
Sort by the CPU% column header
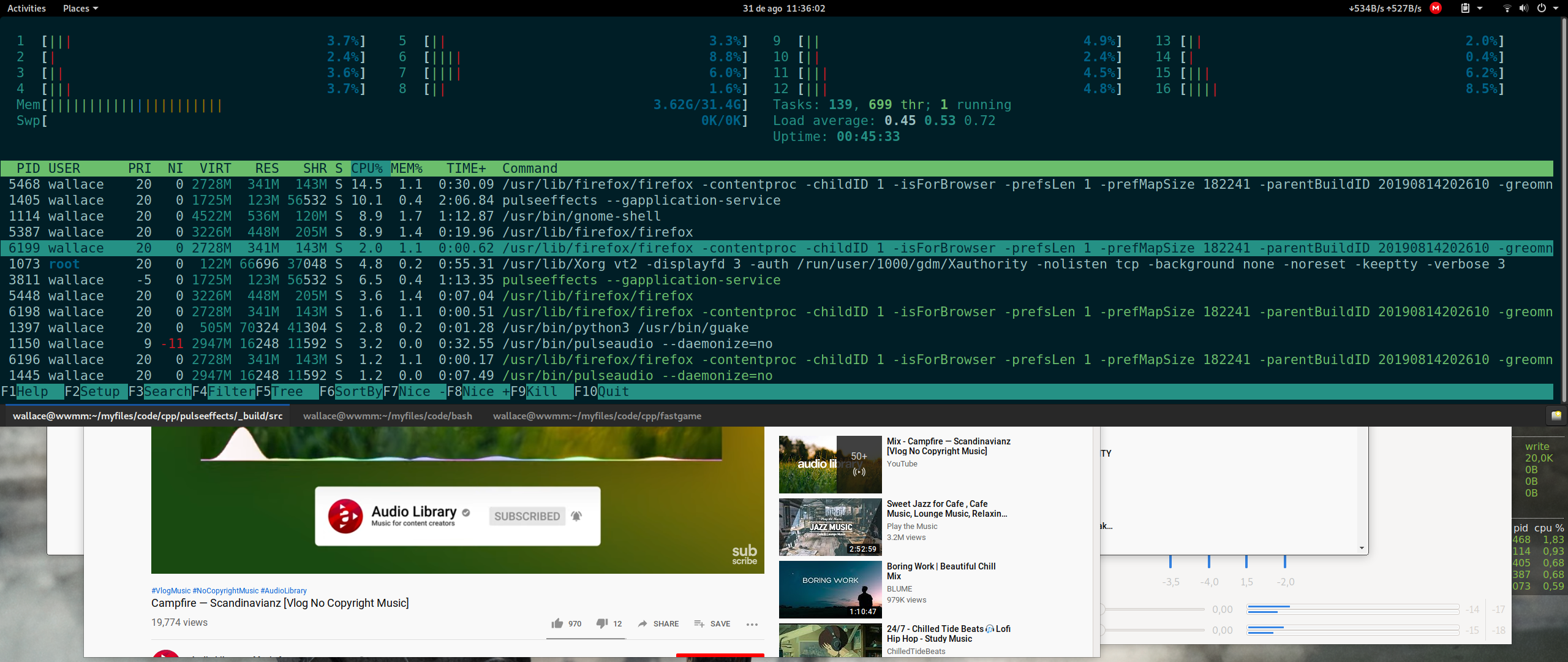click(367, 169)
